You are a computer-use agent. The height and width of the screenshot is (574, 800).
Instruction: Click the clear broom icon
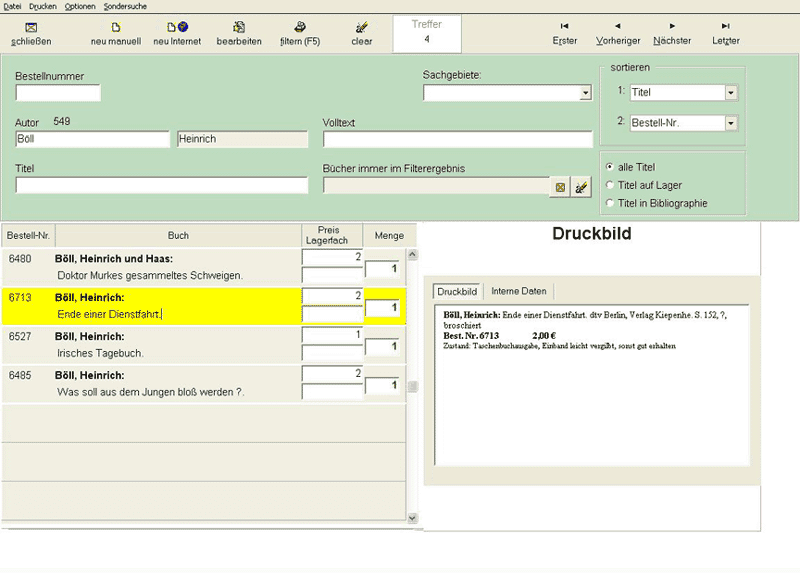pos(362,27)
